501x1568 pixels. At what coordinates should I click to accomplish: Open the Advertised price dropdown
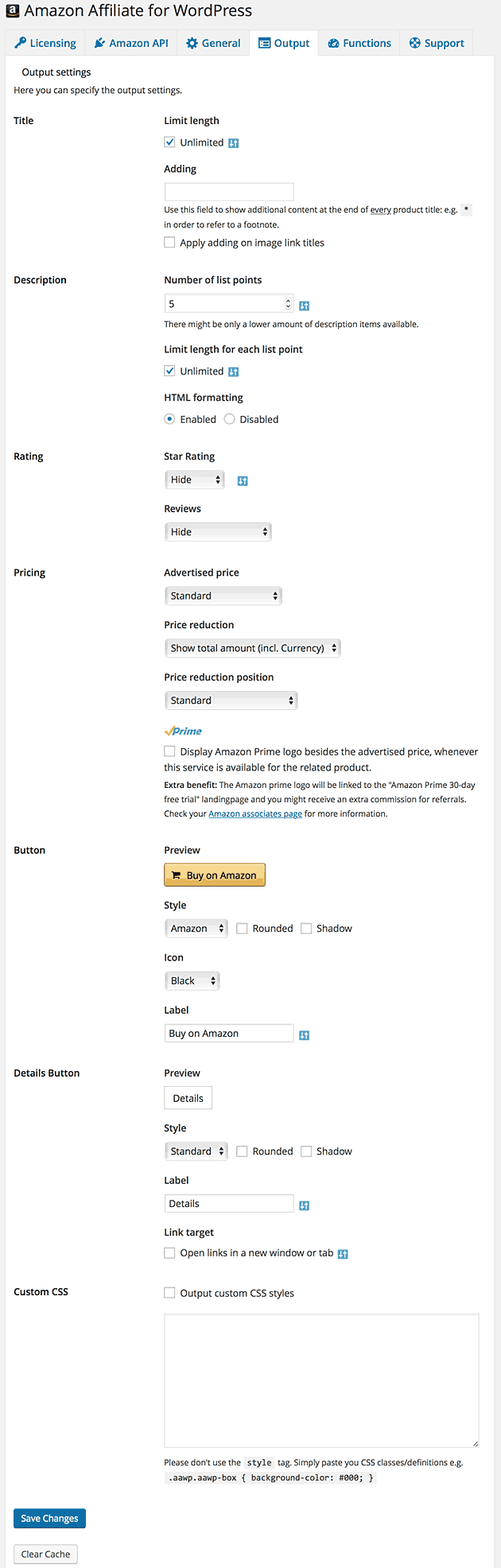click(223, 596)
